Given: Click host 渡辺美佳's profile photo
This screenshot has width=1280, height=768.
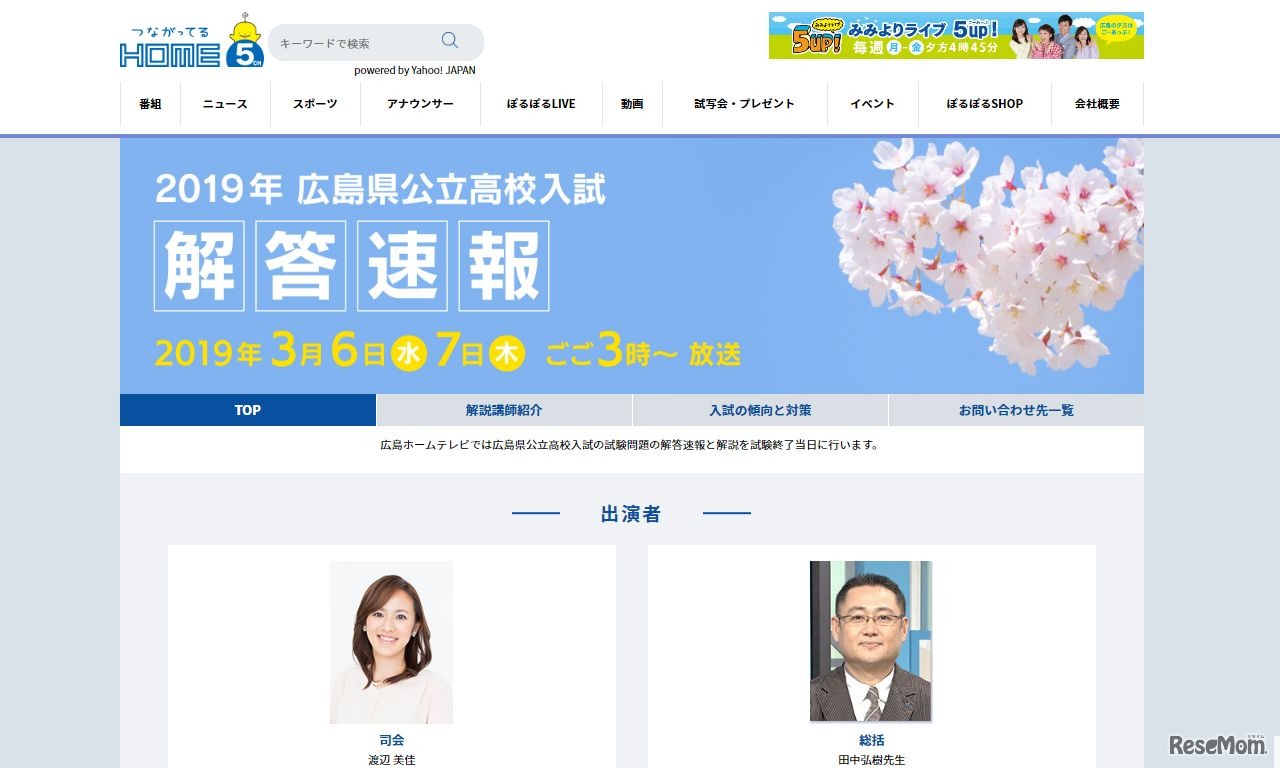Looking at the screenshot, I should [x=391, y=641].
